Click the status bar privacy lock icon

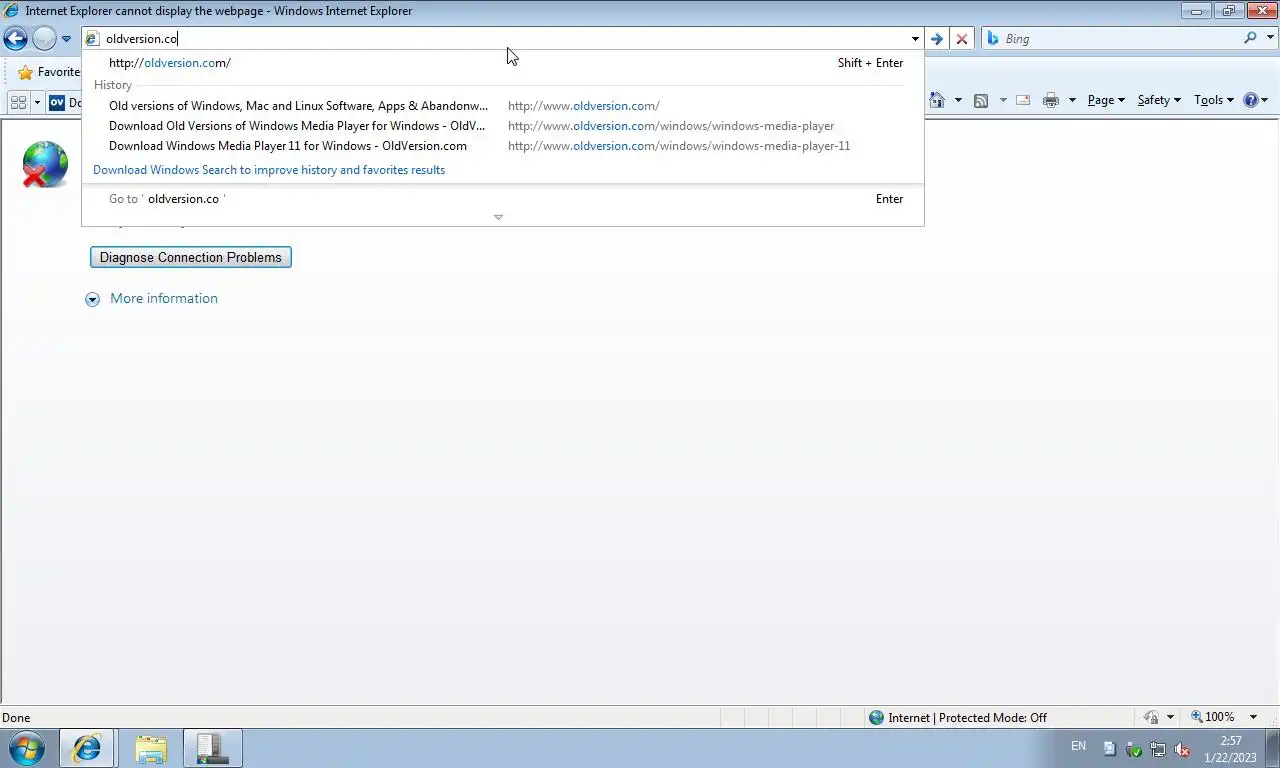[1152, 717]
